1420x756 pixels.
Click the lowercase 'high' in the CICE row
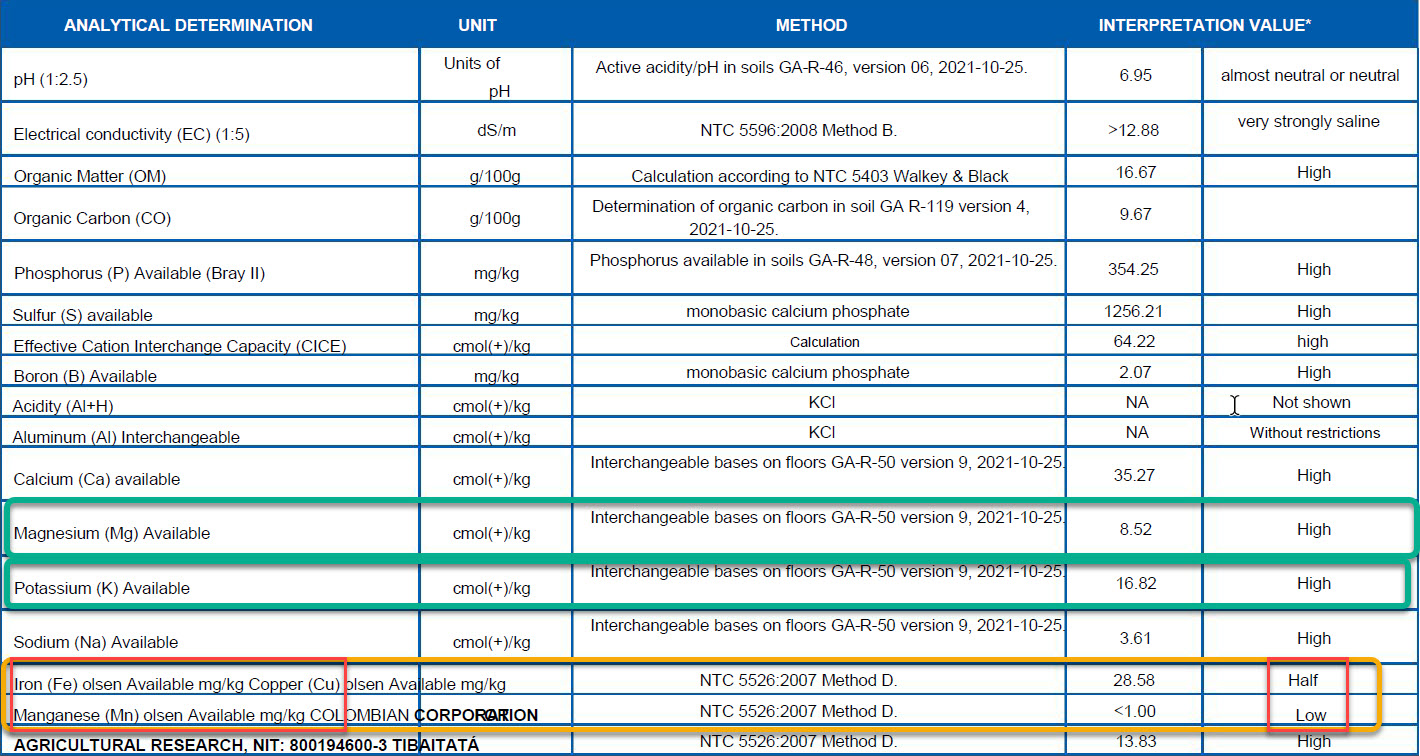(1313, 341)
